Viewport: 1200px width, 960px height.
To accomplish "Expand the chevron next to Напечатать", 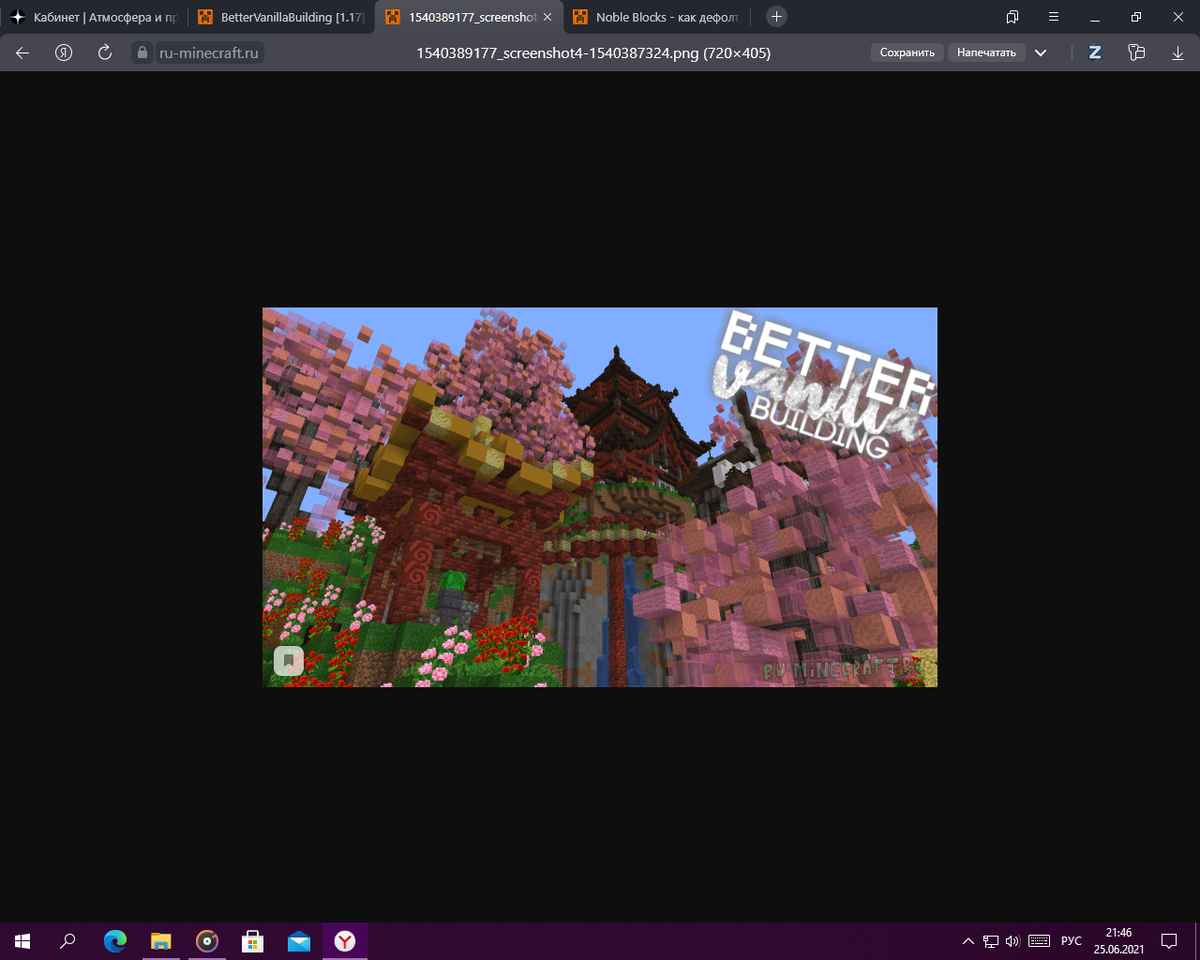I will 1041,53.
